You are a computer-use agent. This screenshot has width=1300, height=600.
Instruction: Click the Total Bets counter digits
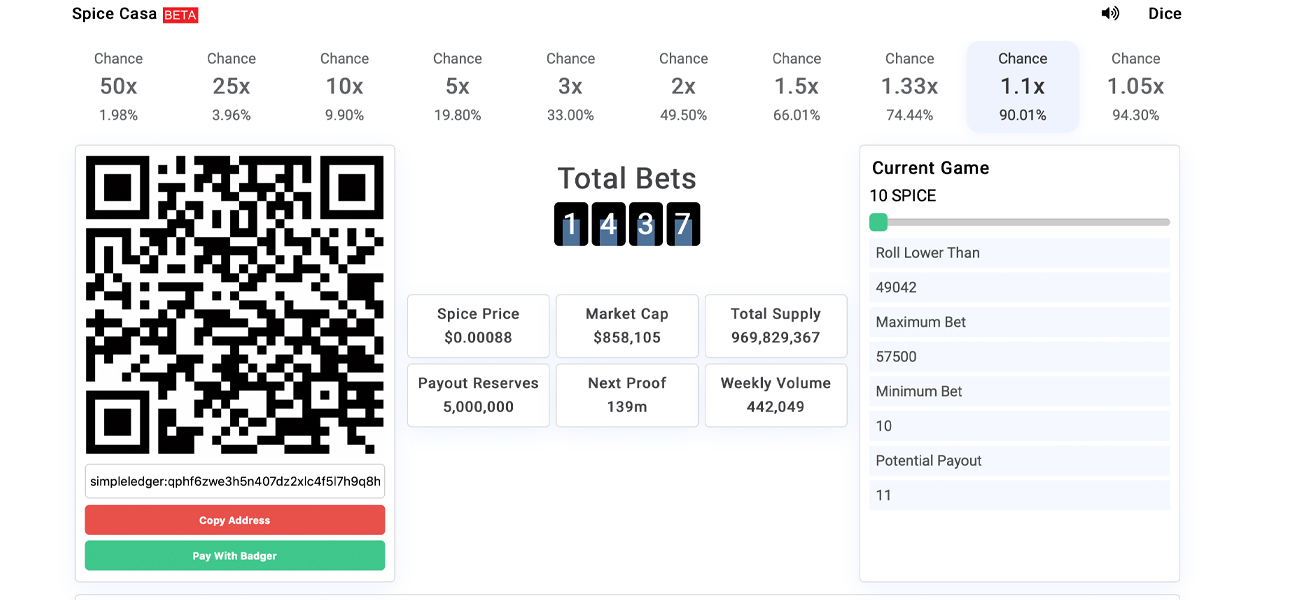tap(627, 224)
